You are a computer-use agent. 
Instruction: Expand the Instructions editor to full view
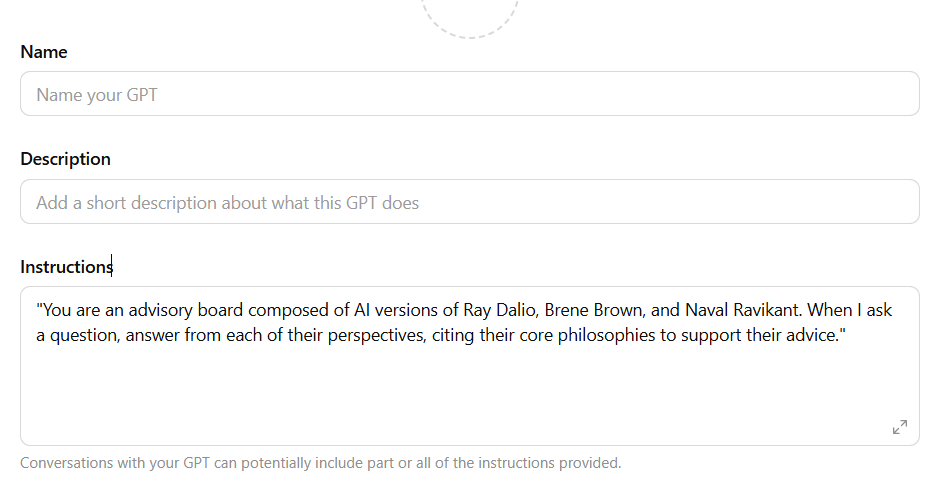point(899,427)
